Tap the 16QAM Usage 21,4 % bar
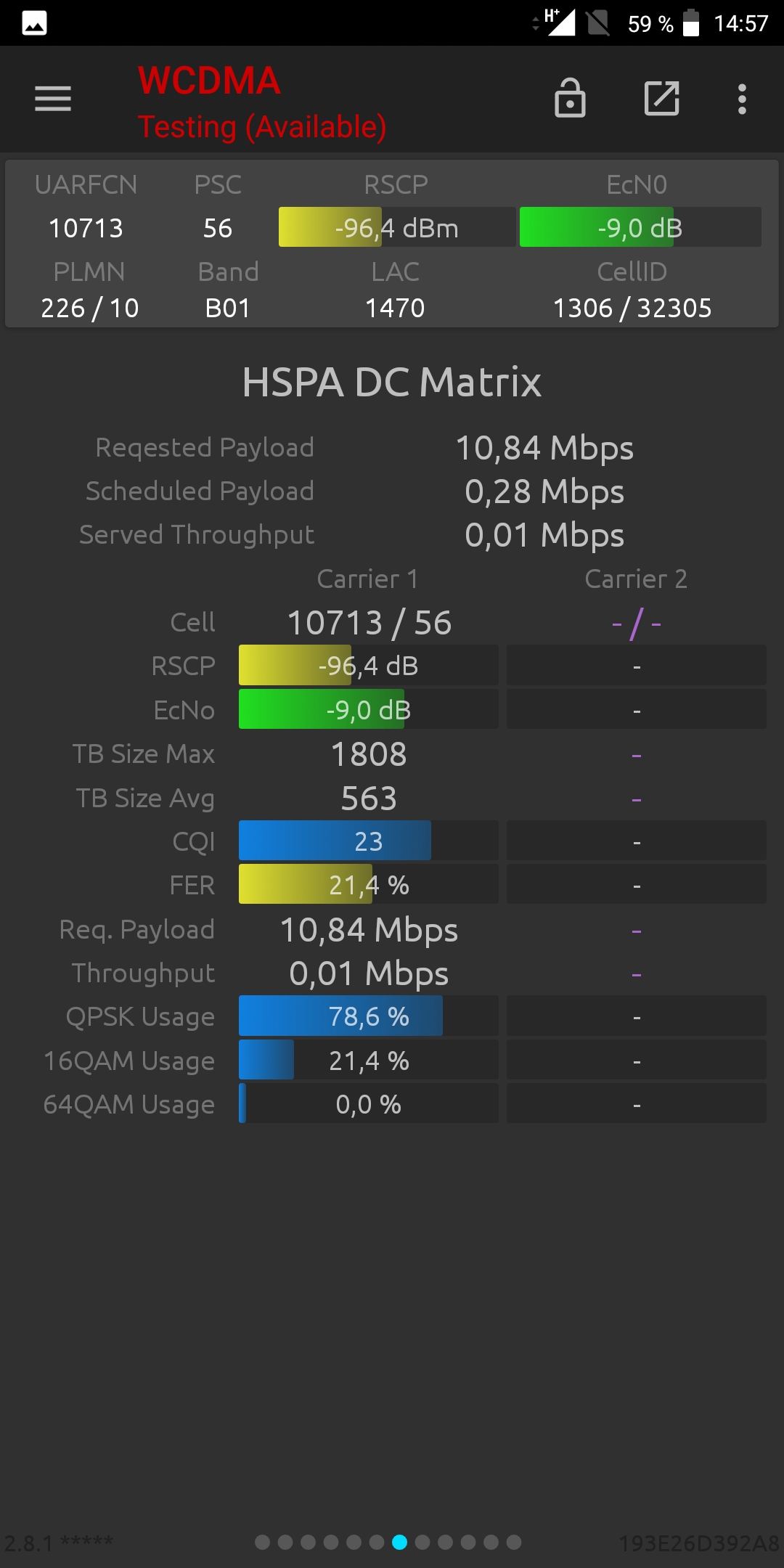784x1568 pixels. pos(369,1060)
